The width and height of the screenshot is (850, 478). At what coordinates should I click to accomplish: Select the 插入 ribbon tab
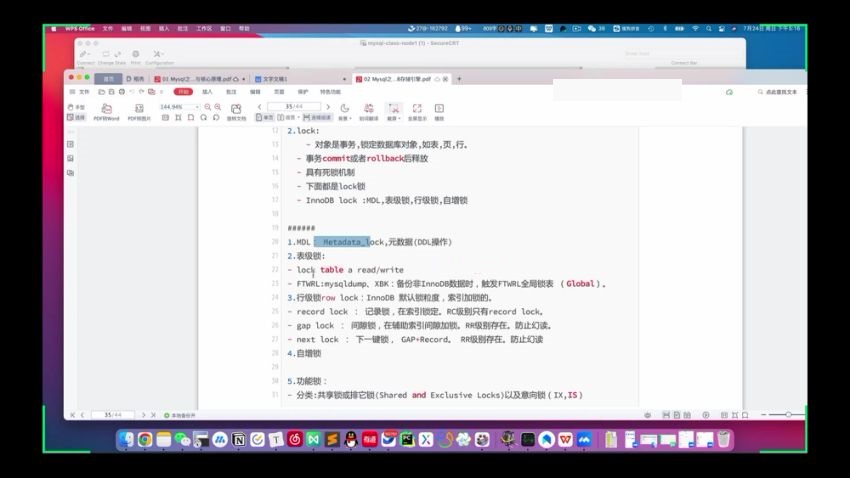click(207, 92)
